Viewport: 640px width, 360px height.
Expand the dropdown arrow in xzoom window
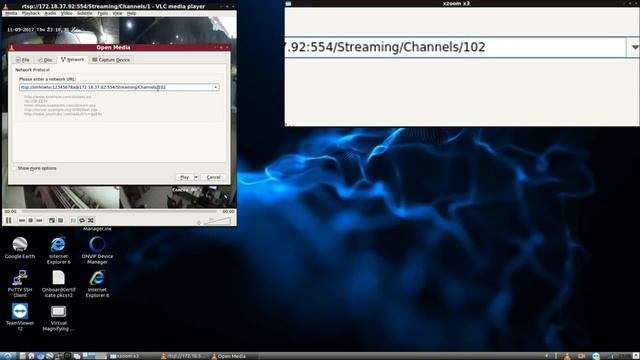[x=634, y=47]
